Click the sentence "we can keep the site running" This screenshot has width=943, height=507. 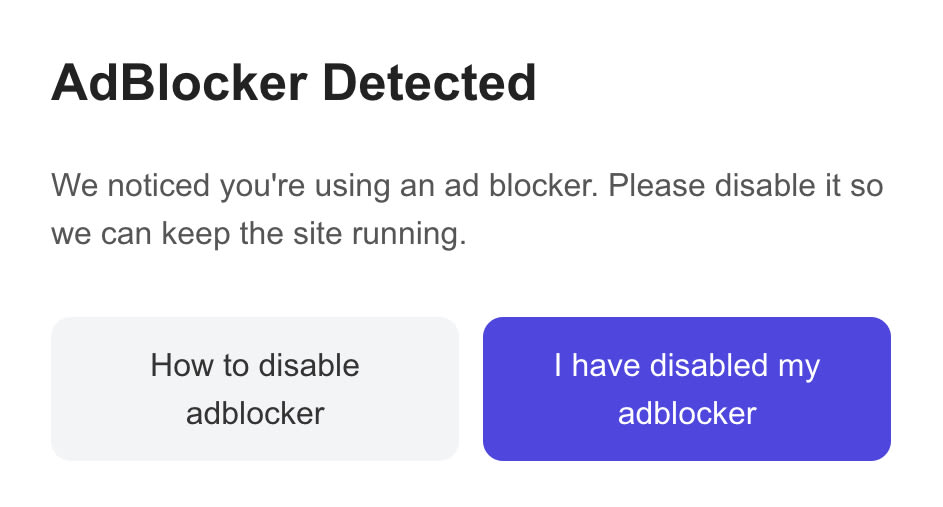point(259,233)
